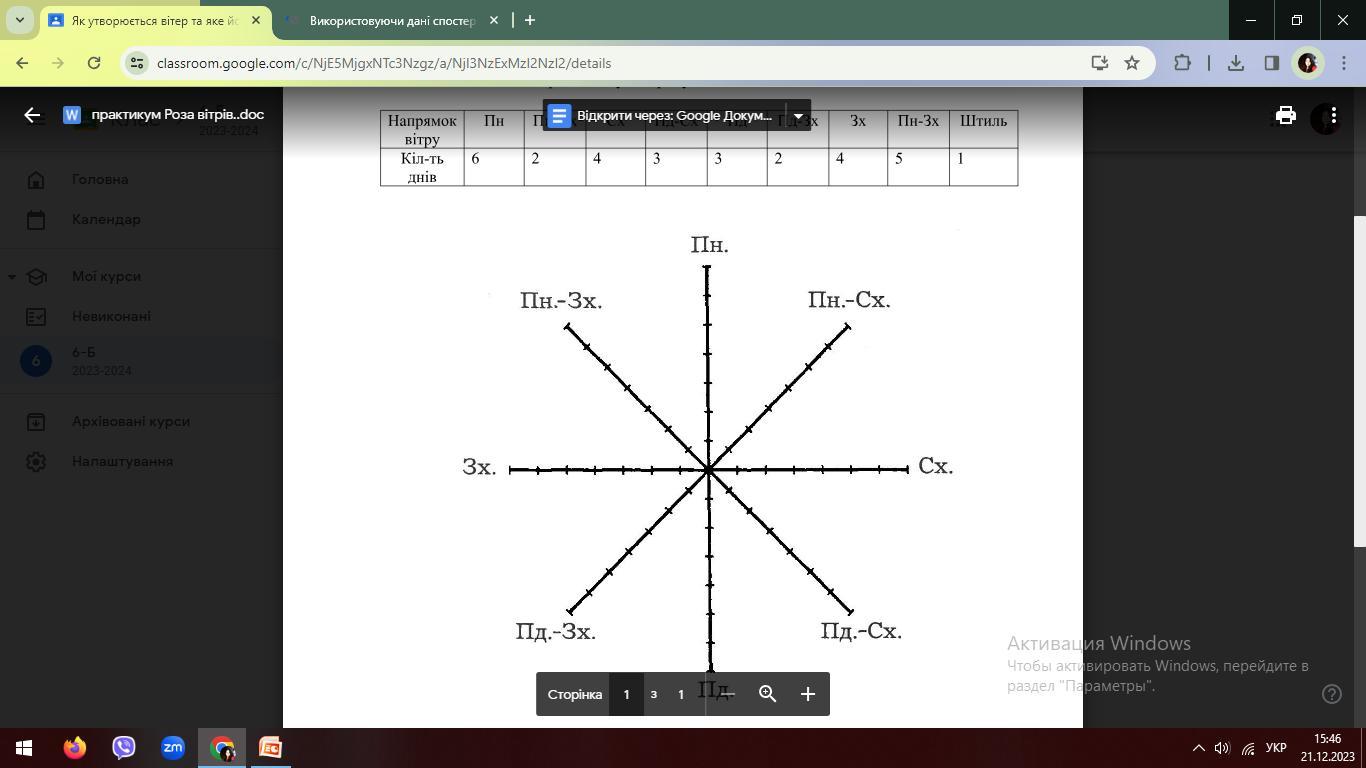Print the document with printer icon
1366x768 pixels.
coord(1286,115)
